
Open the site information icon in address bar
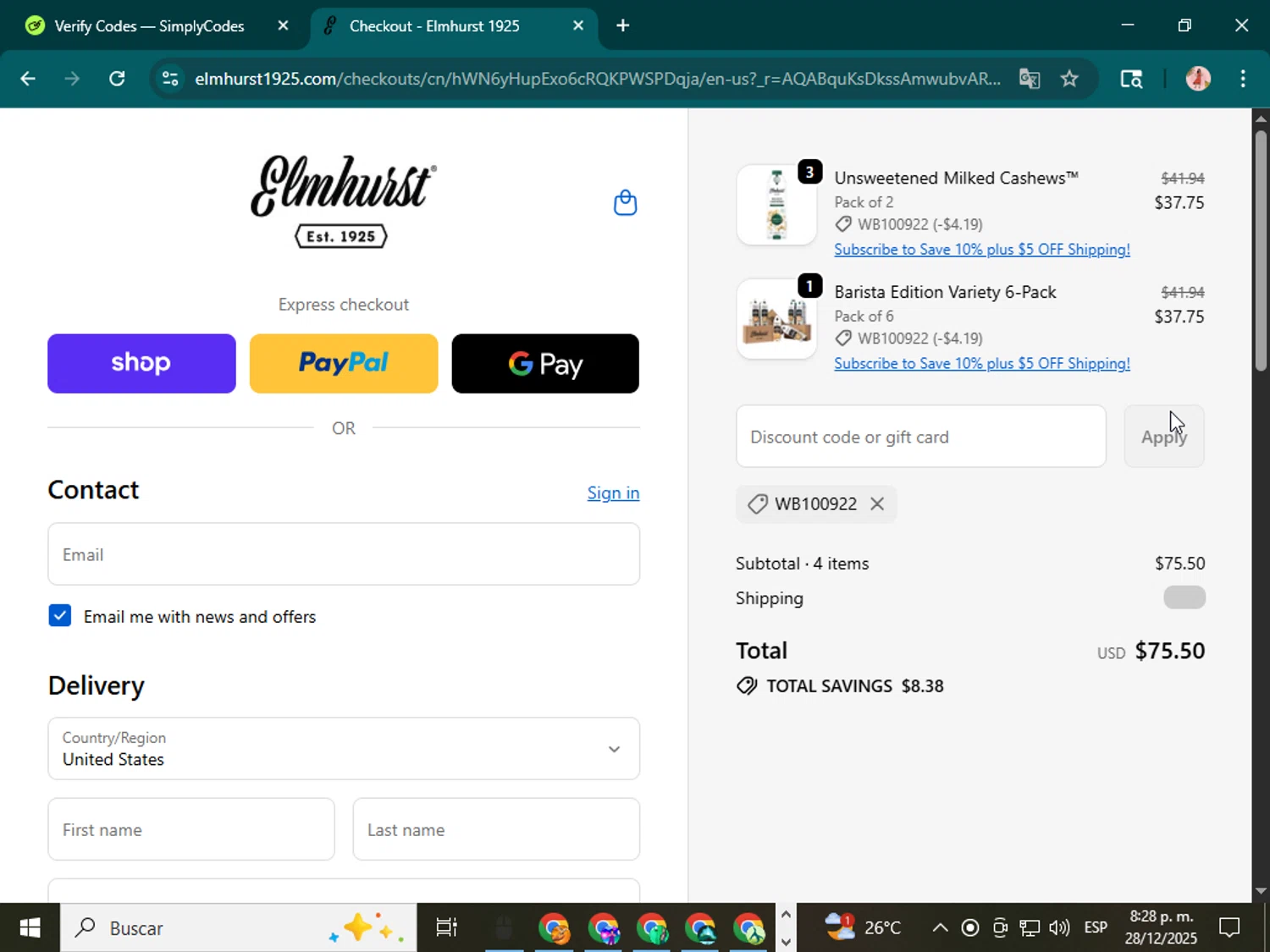170,79
